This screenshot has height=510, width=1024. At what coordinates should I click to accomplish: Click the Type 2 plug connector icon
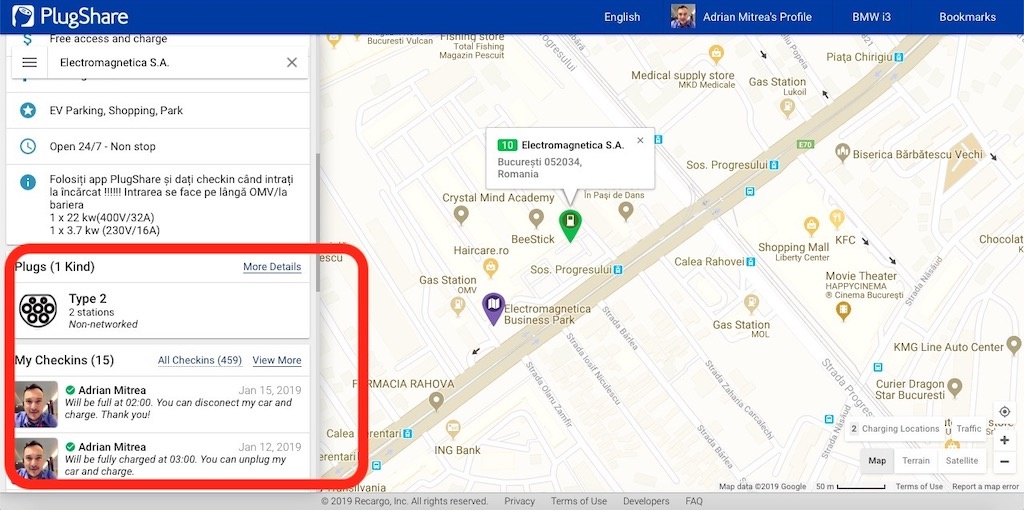39,311
